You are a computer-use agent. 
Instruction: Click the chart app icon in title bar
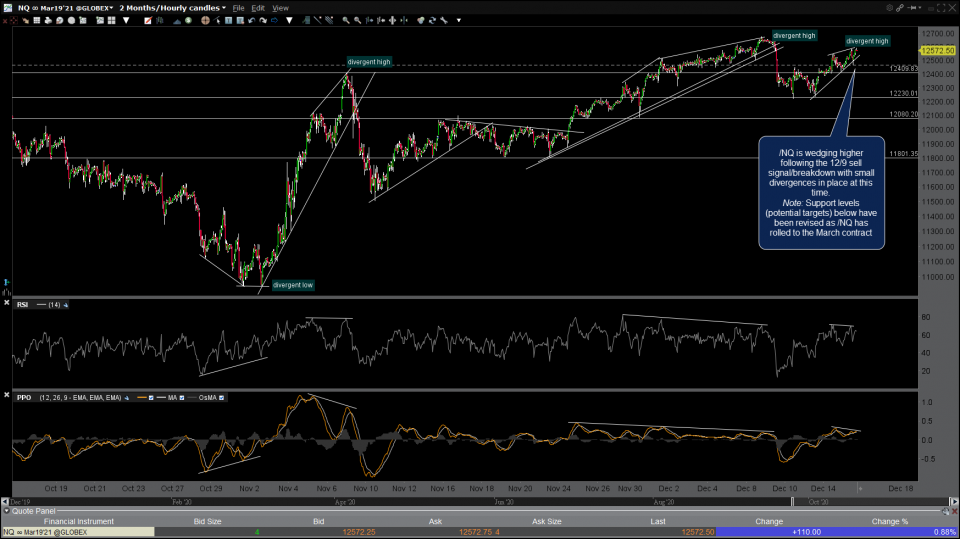pyautogui.click(x=7, y=8)
